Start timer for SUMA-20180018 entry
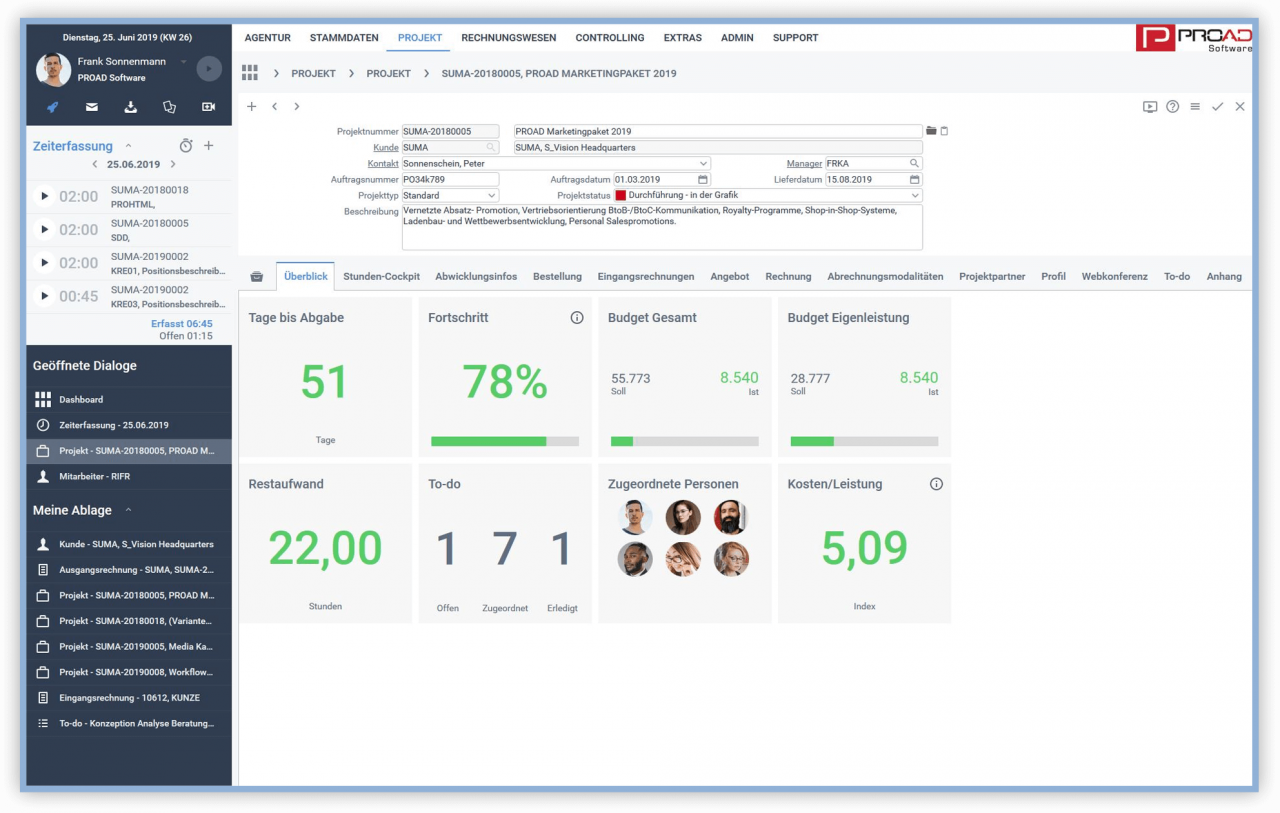The height and width of the screenshot is (813, 1280). tap(43, 196)
